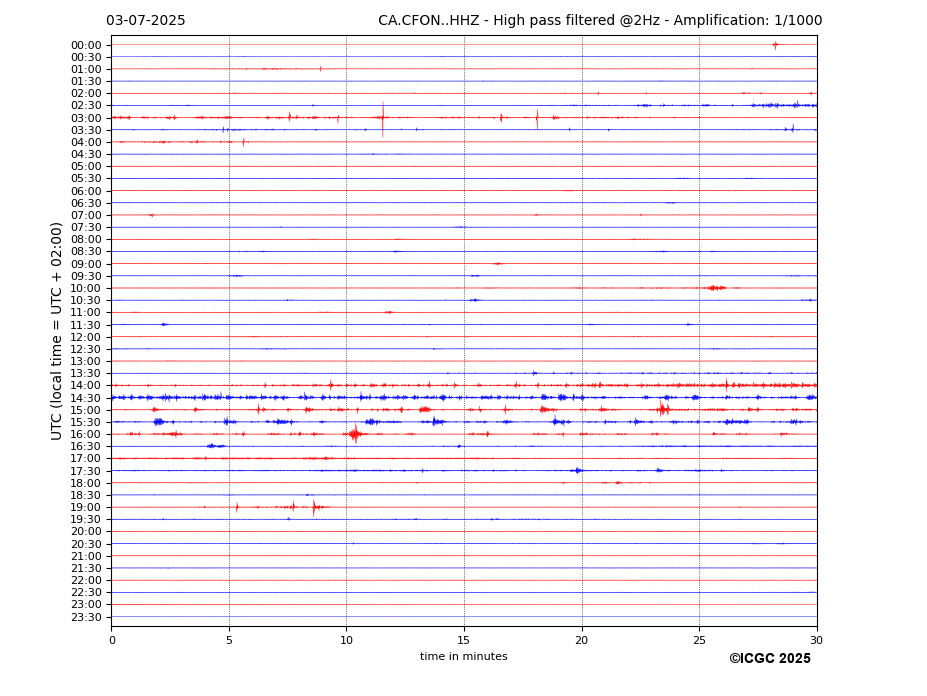Click the red spike near minute 28 on the 00:00 trace

775,45
